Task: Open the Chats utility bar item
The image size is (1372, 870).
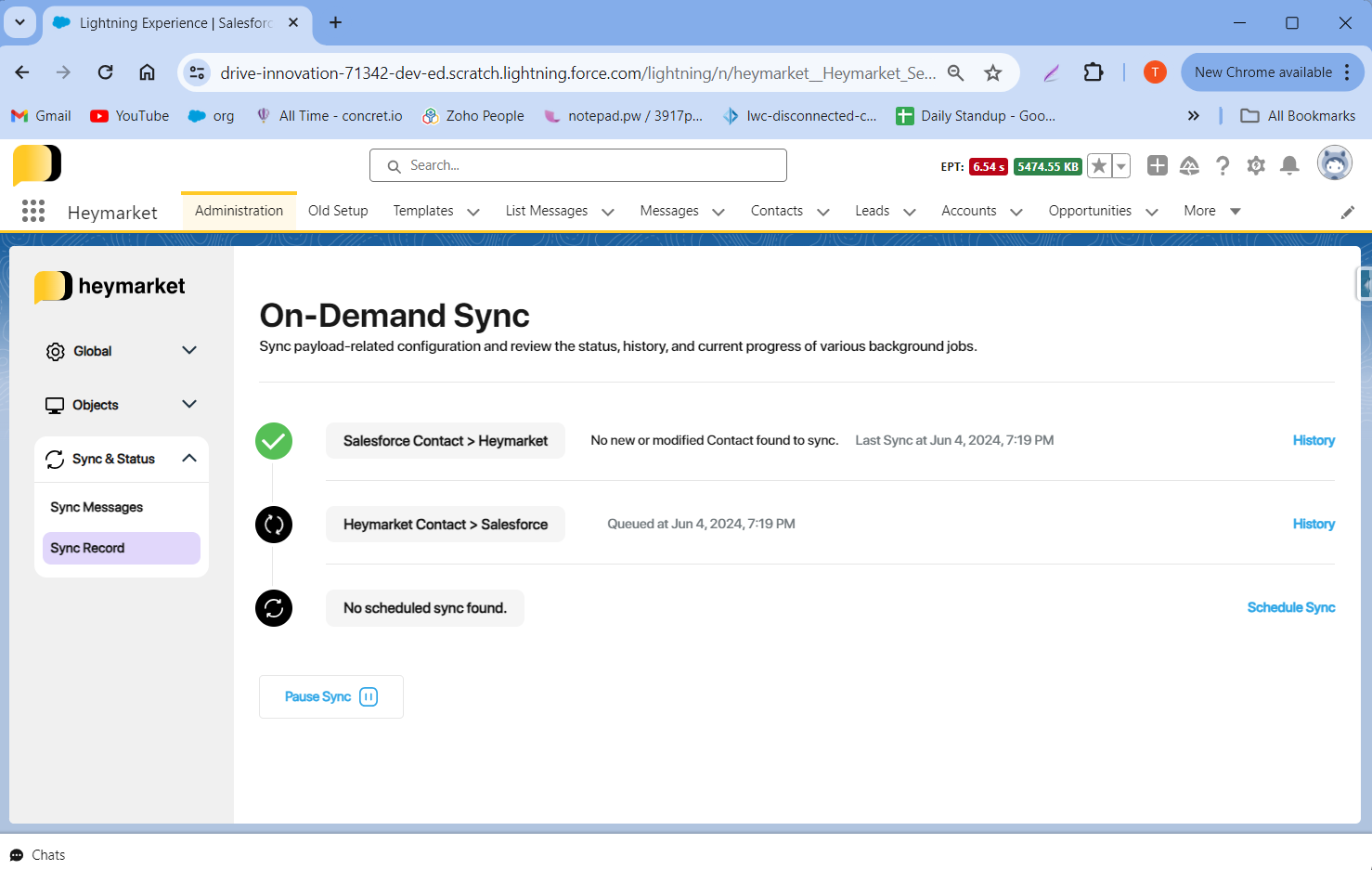Action: pos(38,855)
